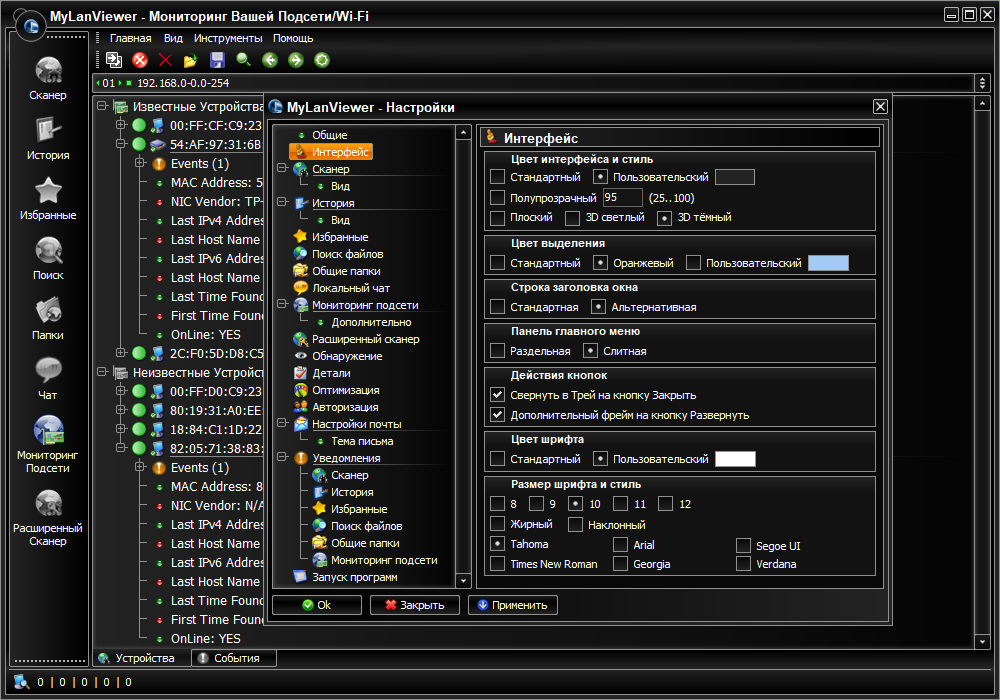Click the floppy disk save toolbar icon
The width and height of the screenshot is (1000, 700).
pos(217,60)
